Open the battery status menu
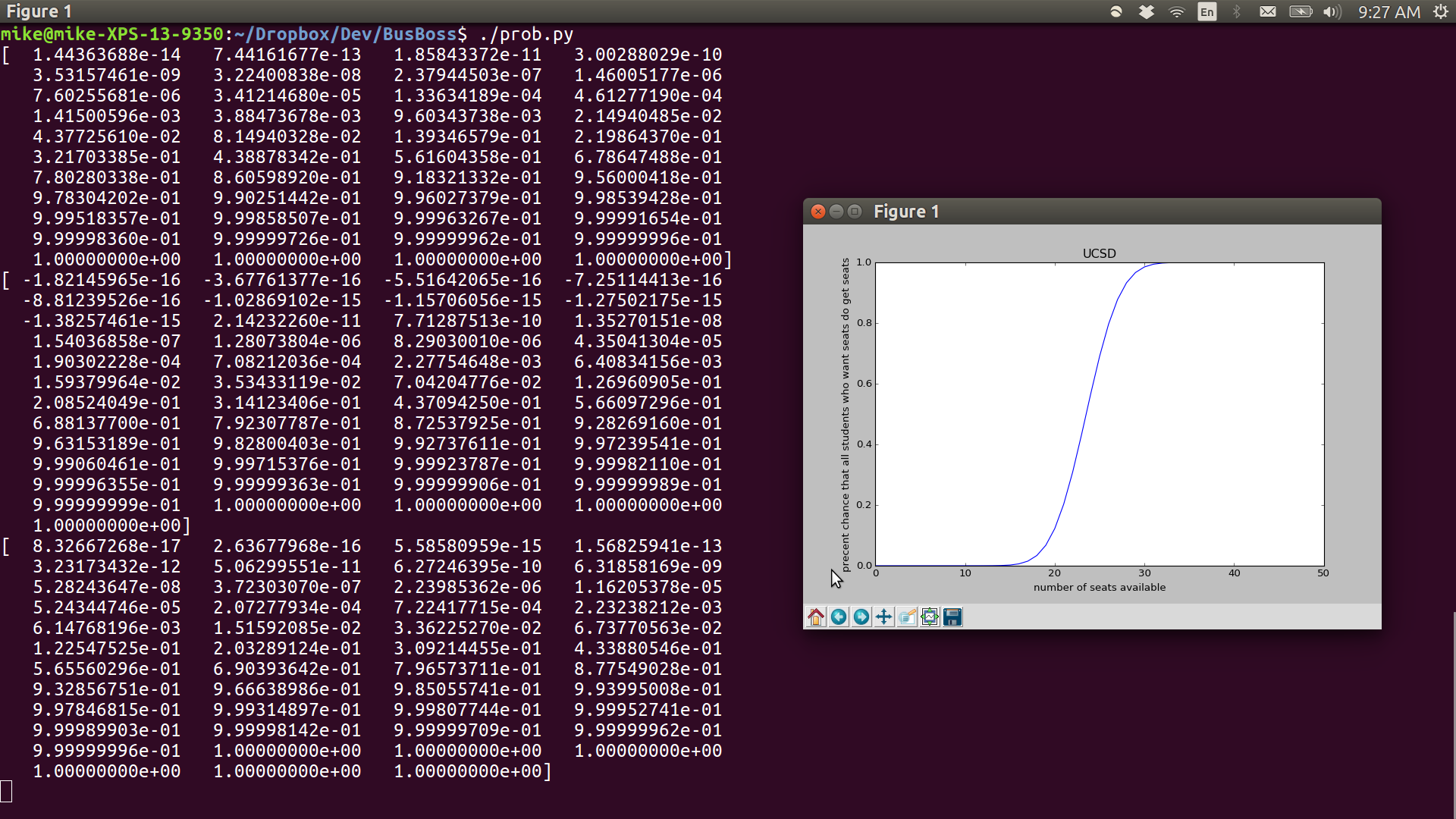This screenshot has width=1456, height=819. coord(1301,12)
